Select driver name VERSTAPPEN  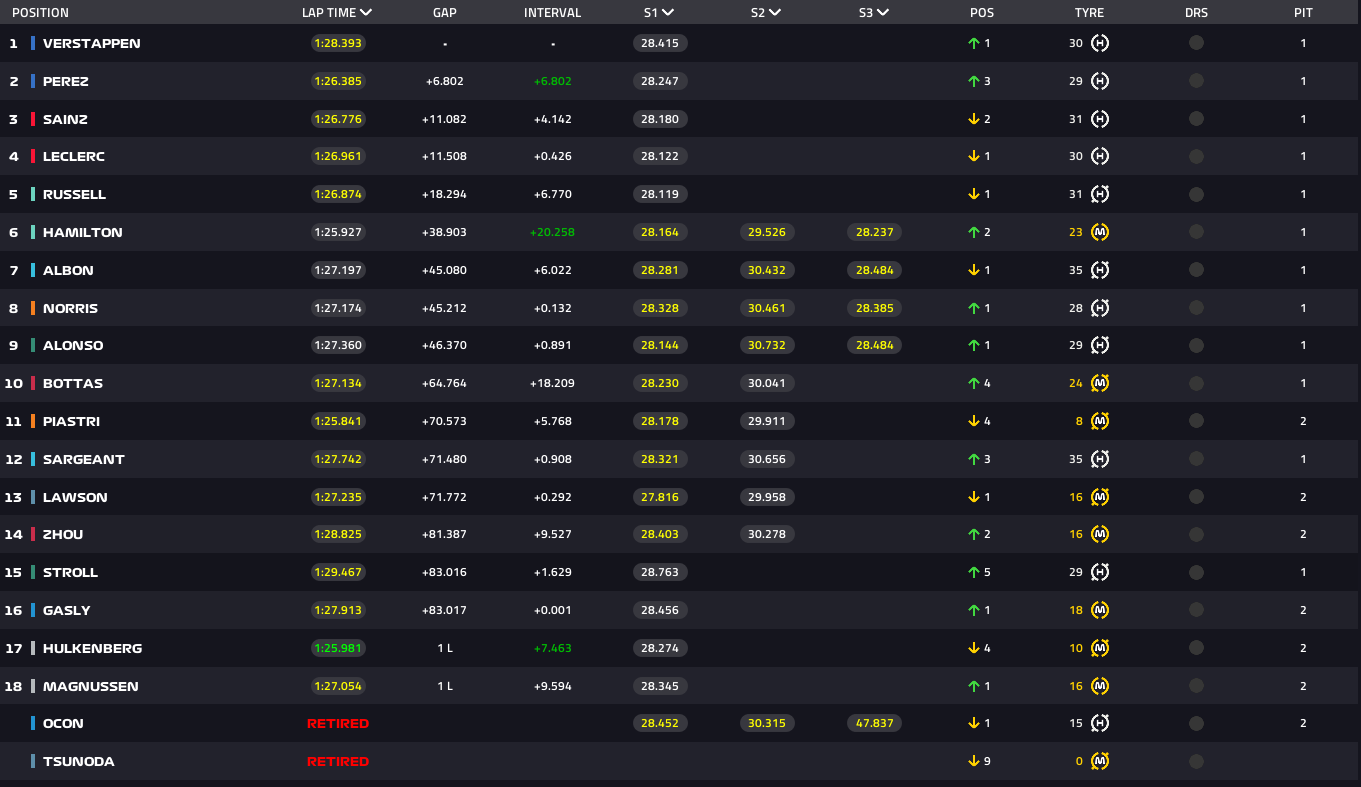pyautogui.click(x=92, y=43)
